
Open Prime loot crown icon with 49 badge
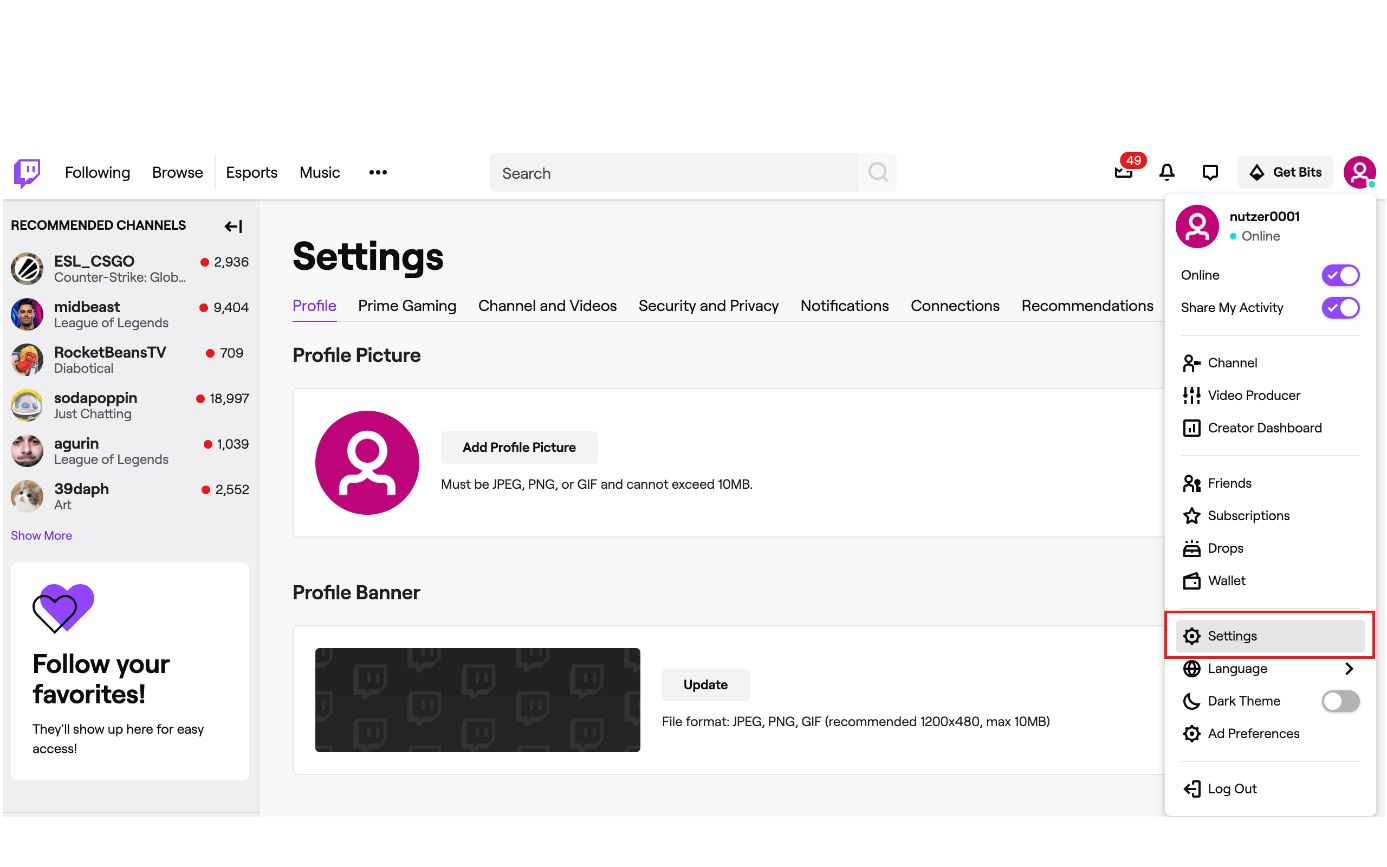1124,171
